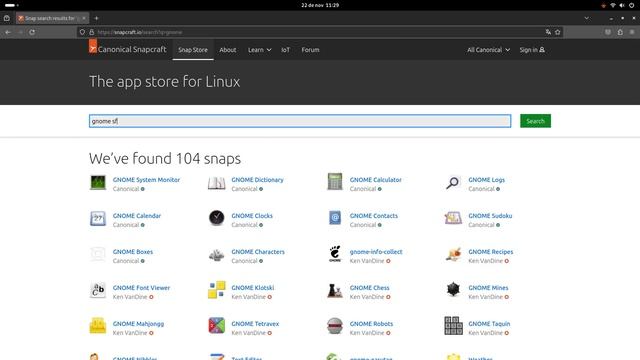The image size is (640, 360).
Task: Open the list all tabs chevron
Action: (x=587, y=18)
